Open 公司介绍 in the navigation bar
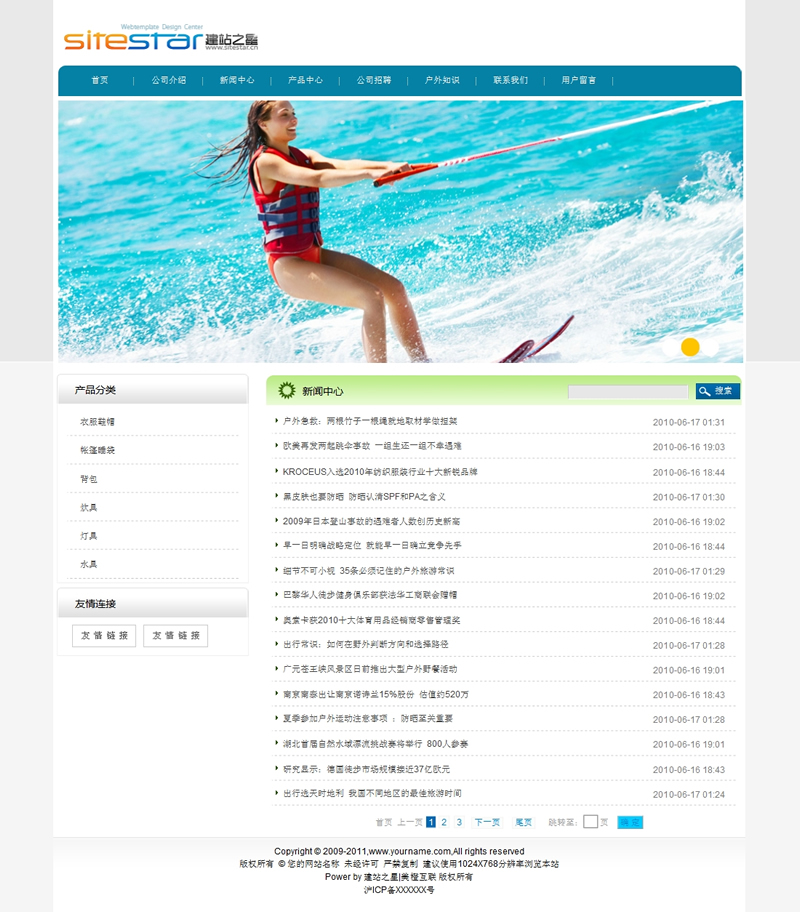 tap(169, 80)
